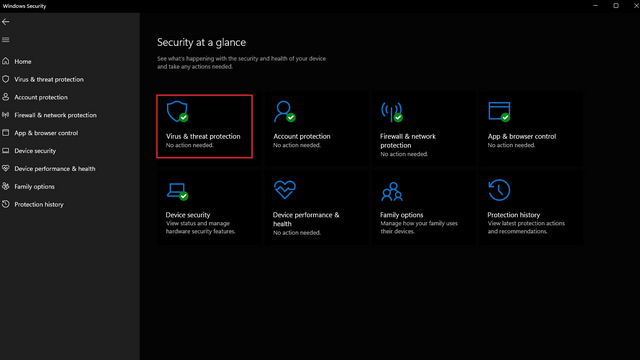The image size is (640, 360).
Task: Open the Device performance & health tile title
Action: 306,219
